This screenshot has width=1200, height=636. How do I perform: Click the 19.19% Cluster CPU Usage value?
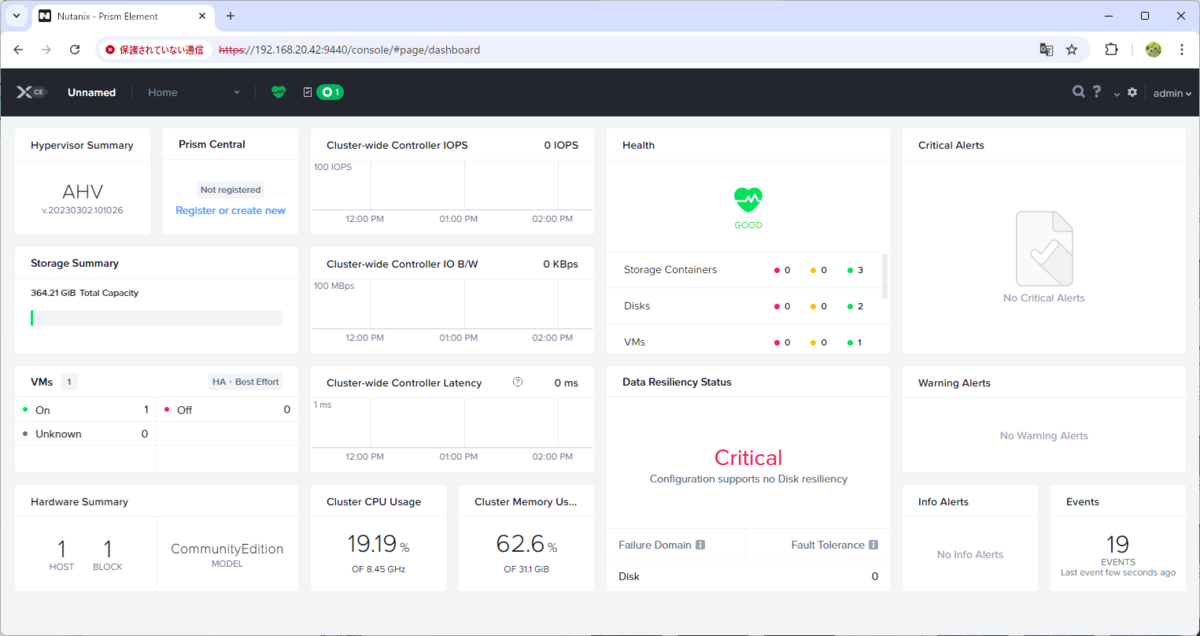click(378, 544)
